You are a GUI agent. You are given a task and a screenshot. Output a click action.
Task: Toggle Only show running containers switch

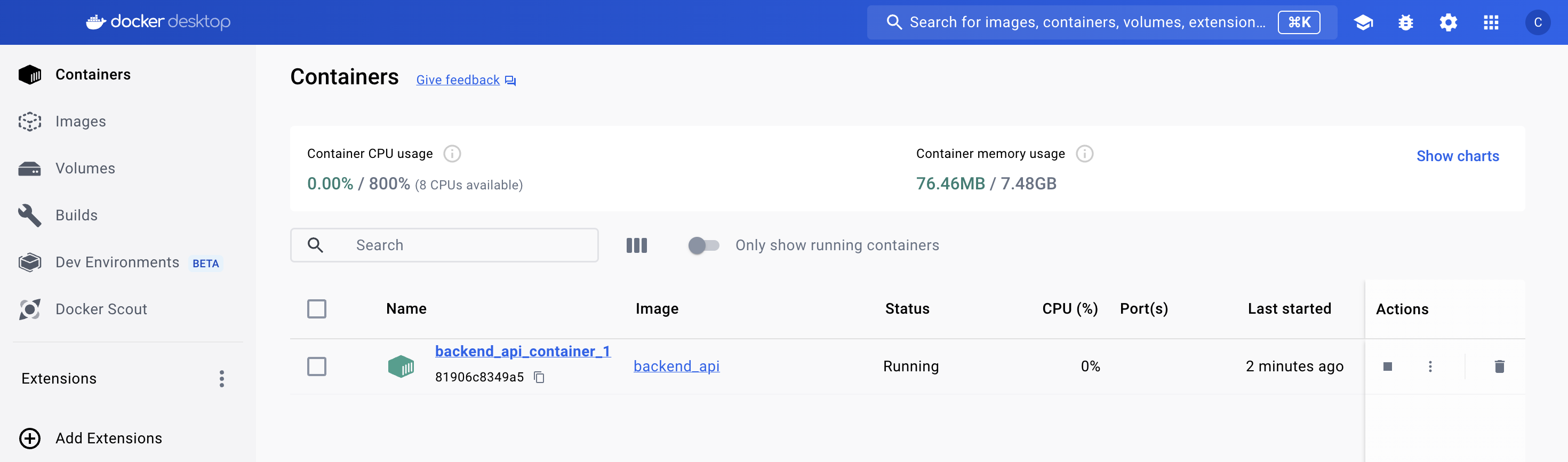pos(703,245)
